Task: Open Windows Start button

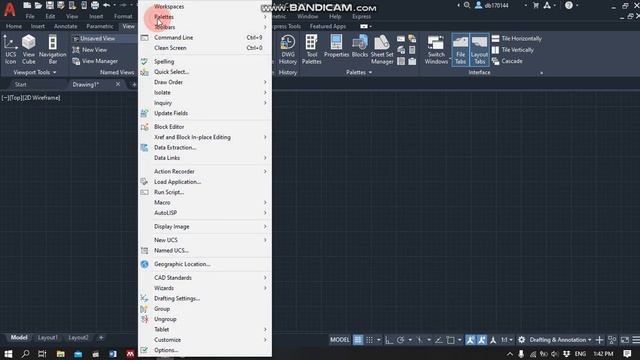Action: (8, 353)
